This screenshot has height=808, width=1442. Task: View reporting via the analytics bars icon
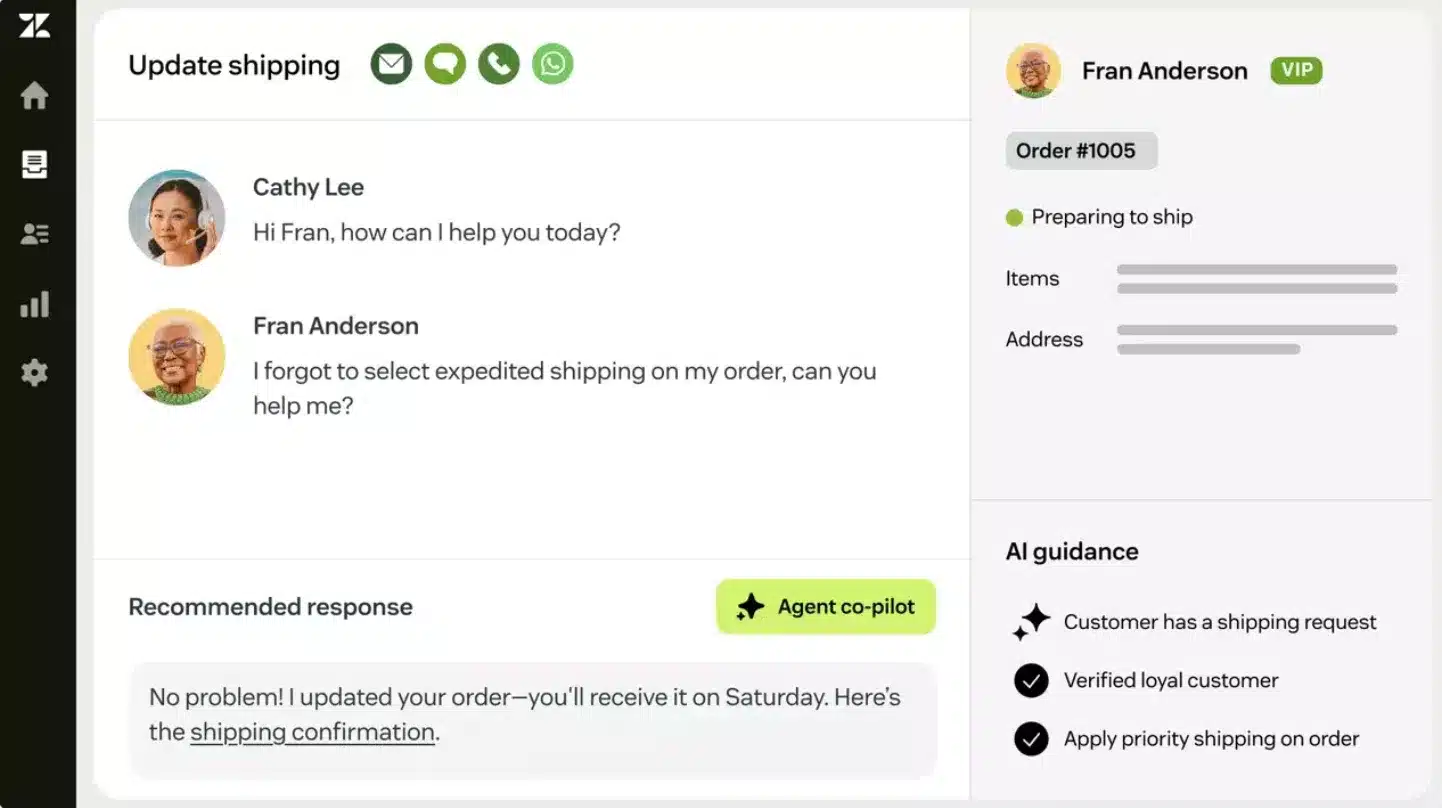point(35,304)
